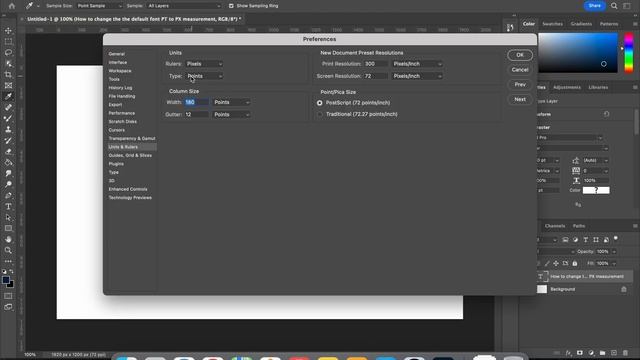Select the Eraser tool
This screenshot has height=360, width=640.
tap(8, 151)
